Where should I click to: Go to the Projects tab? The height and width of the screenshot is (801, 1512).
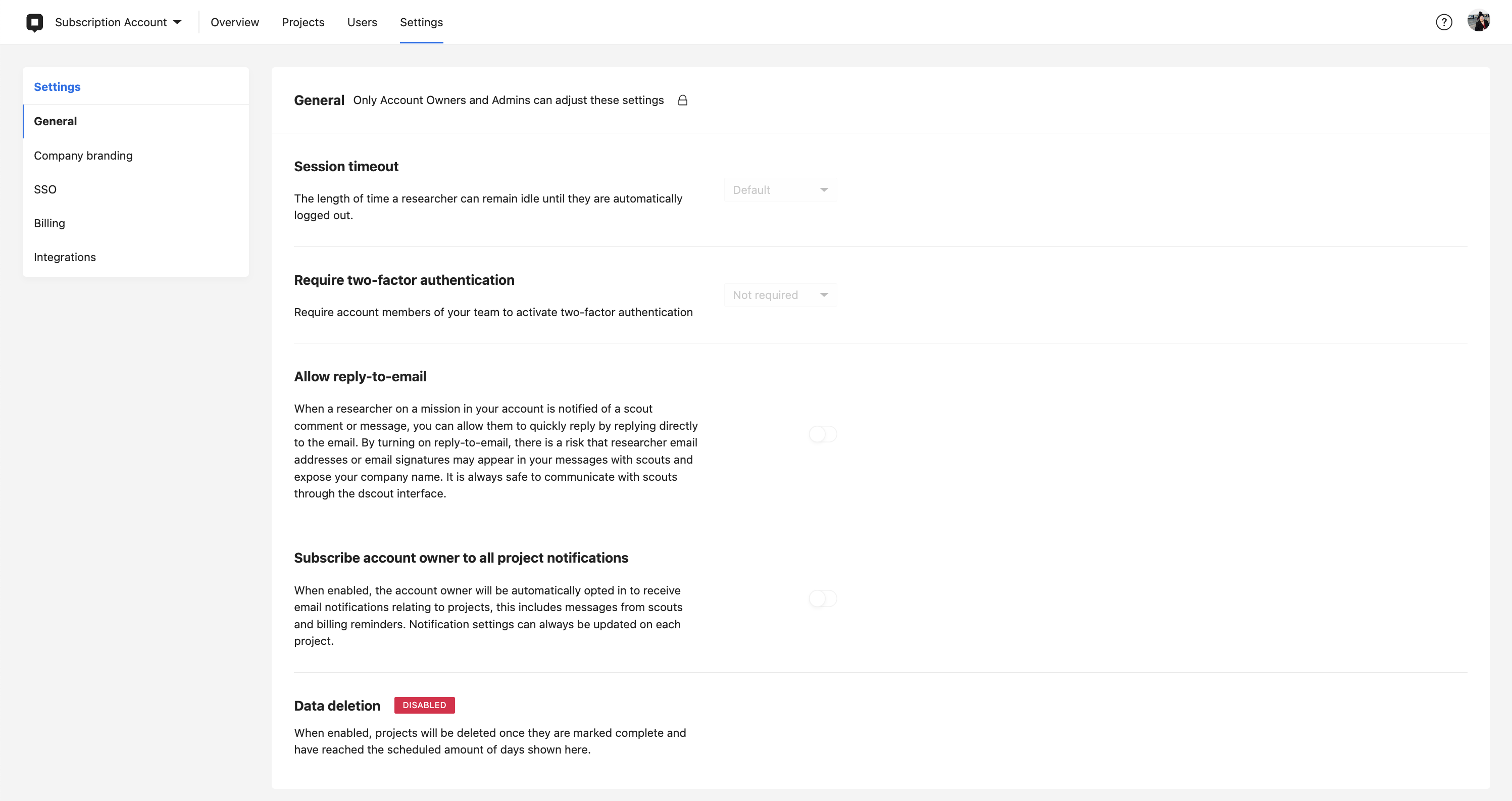(x=303, y=22)
